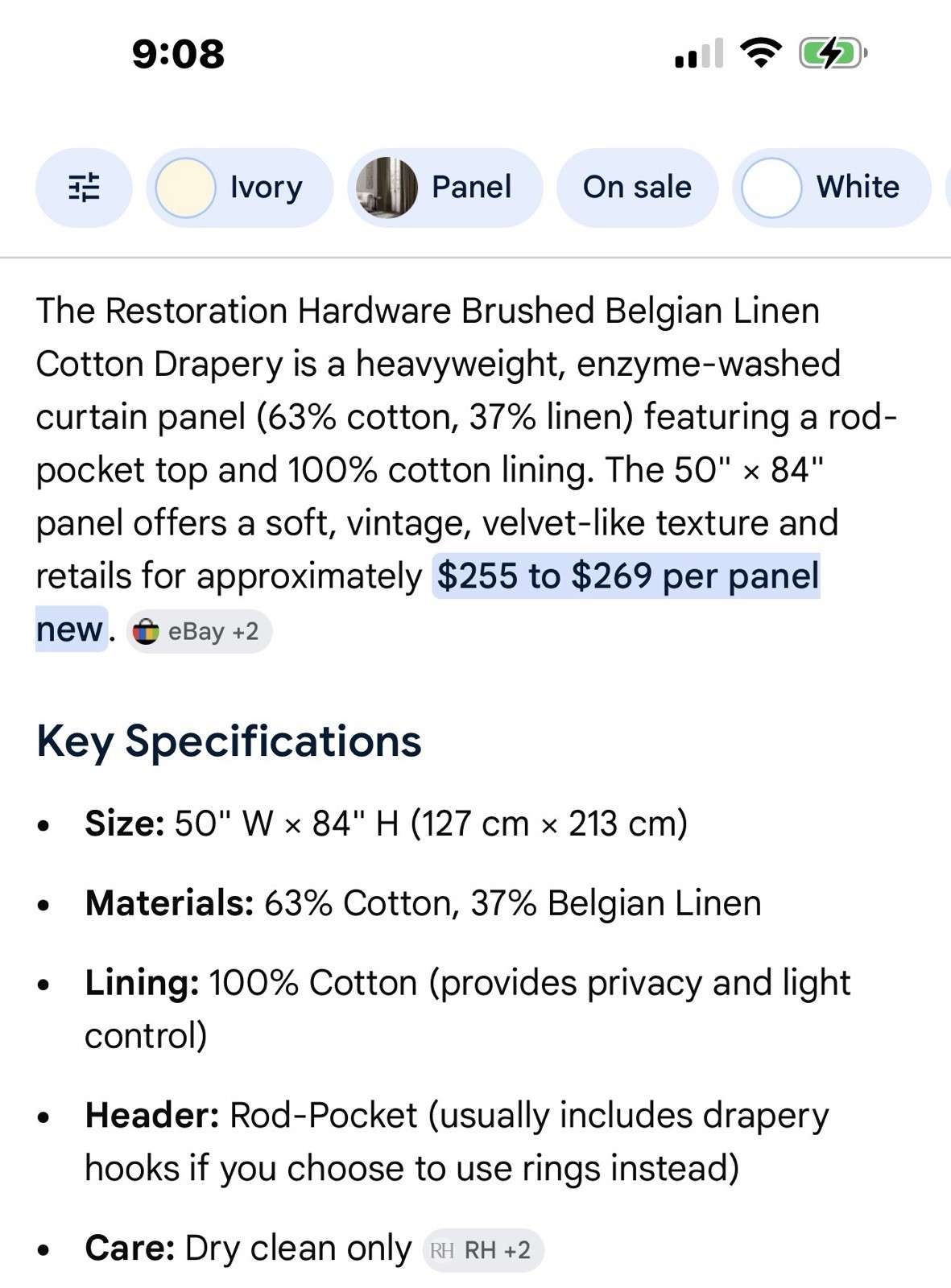Select the White filter chip

click(x=831, y=187)
